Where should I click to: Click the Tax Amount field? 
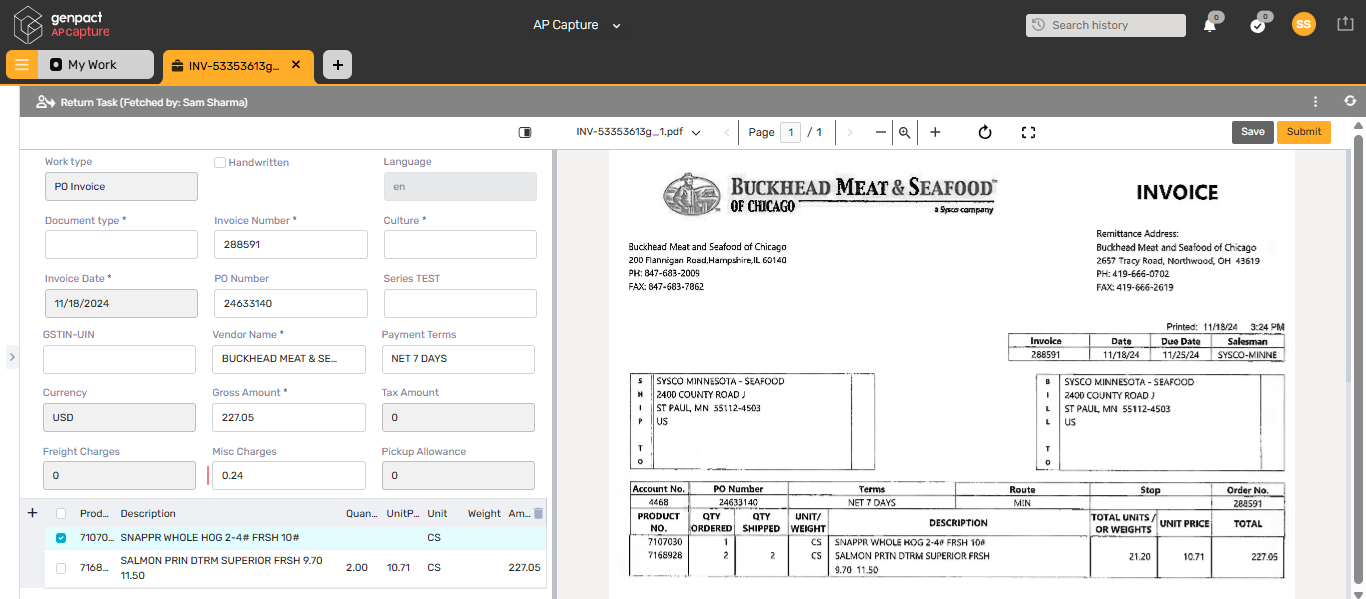(458, 418)
